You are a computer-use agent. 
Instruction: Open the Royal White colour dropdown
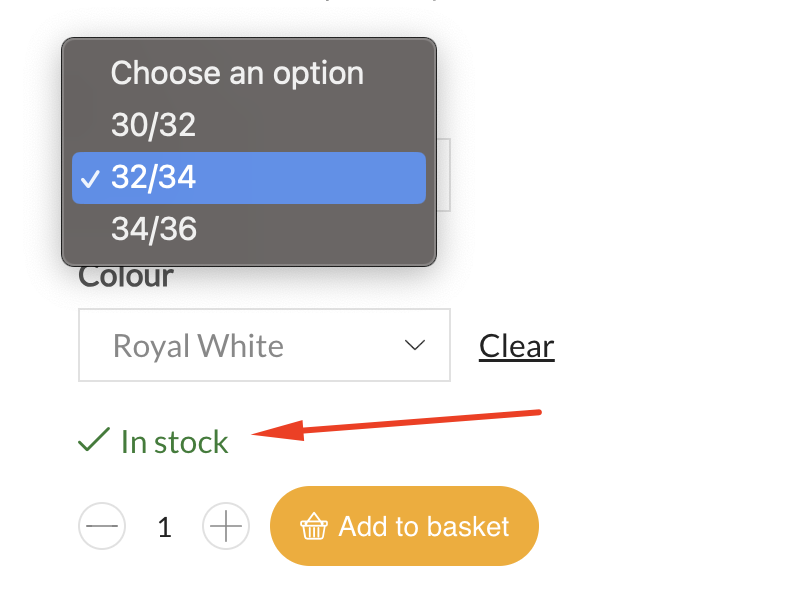pos(264,345)
